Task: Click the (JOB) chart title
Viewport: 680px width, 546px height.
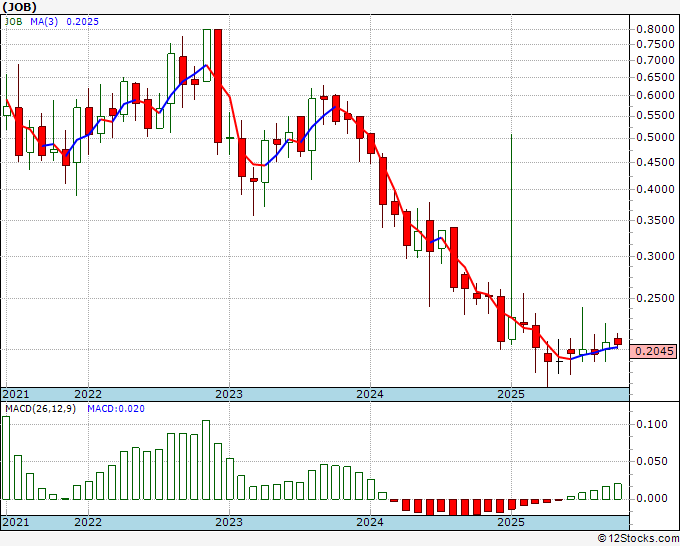Action: (x=20, y=7)
